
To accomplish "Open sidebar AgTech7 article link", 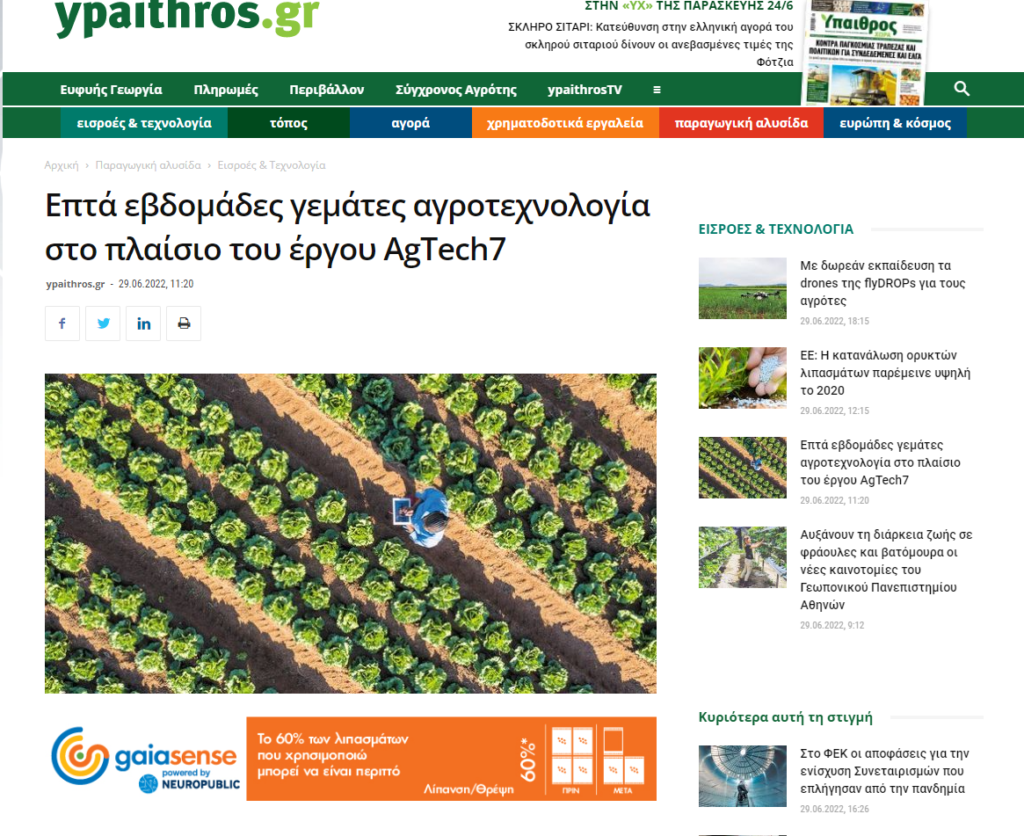I will 880,462.
